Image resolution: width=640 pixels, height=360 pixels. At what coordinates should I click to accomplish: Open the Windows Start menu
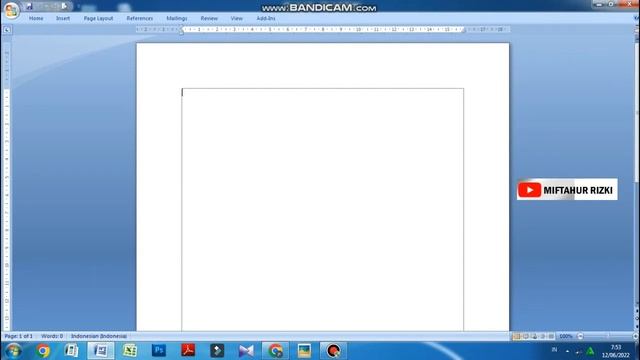click(13, 351)
